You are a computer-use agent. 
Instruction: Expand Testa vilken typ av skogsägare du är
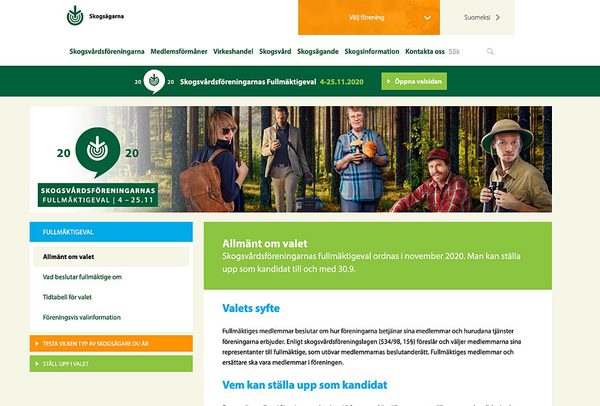(x=111, y=344)
